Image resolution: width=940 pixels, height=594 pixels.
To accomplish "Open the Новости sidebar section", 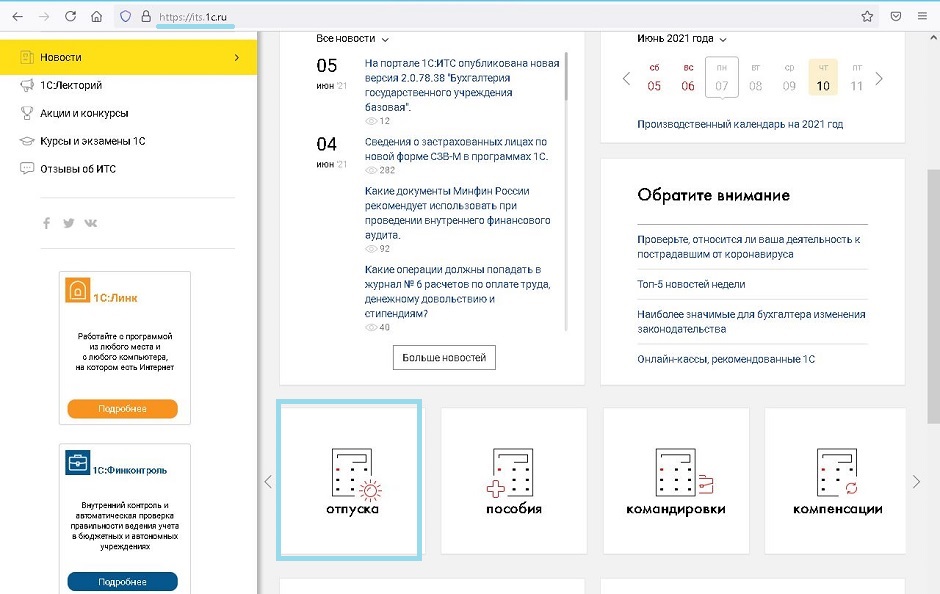I will [x=128, y=58].
